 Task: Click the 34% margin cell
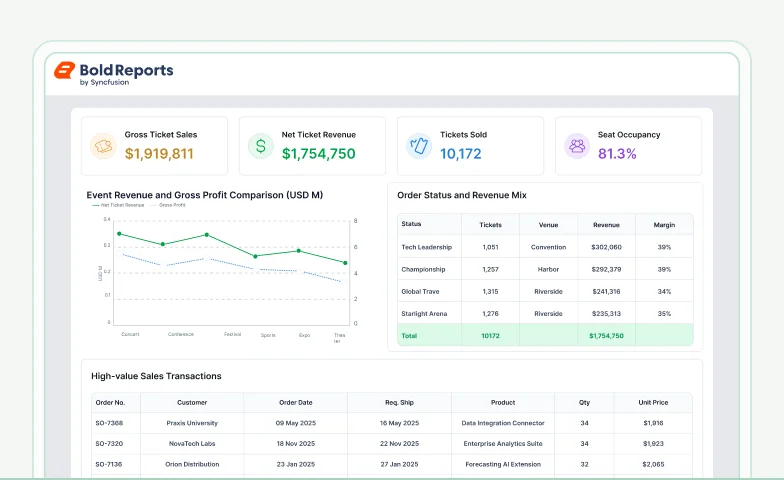point(664,292)
